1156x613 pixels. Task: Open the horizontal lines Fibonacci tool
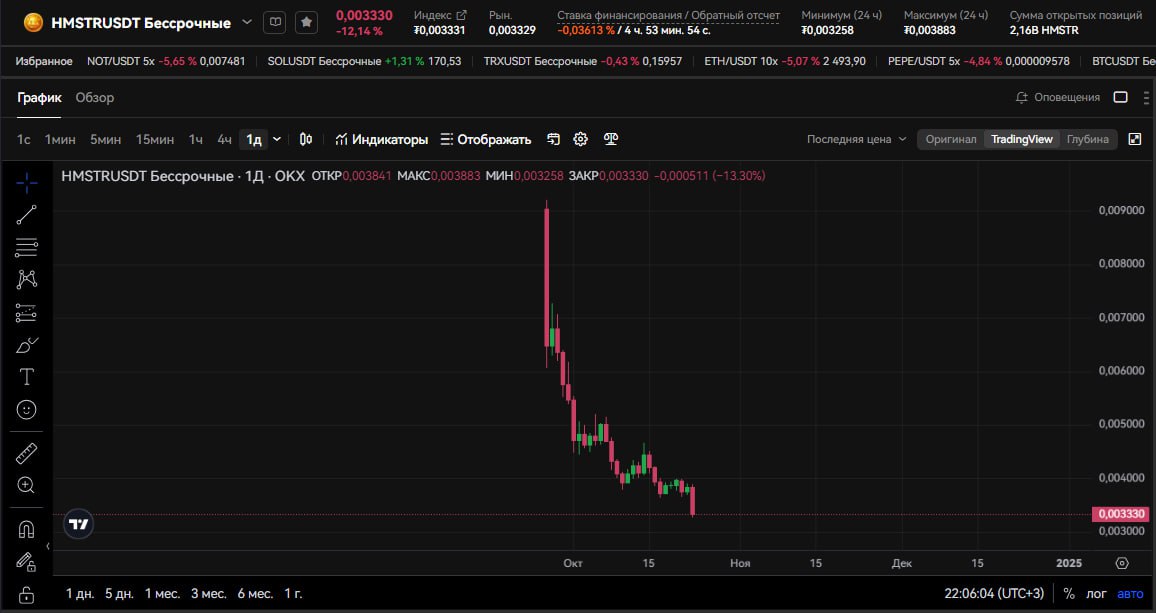click(x=27, y=247)
